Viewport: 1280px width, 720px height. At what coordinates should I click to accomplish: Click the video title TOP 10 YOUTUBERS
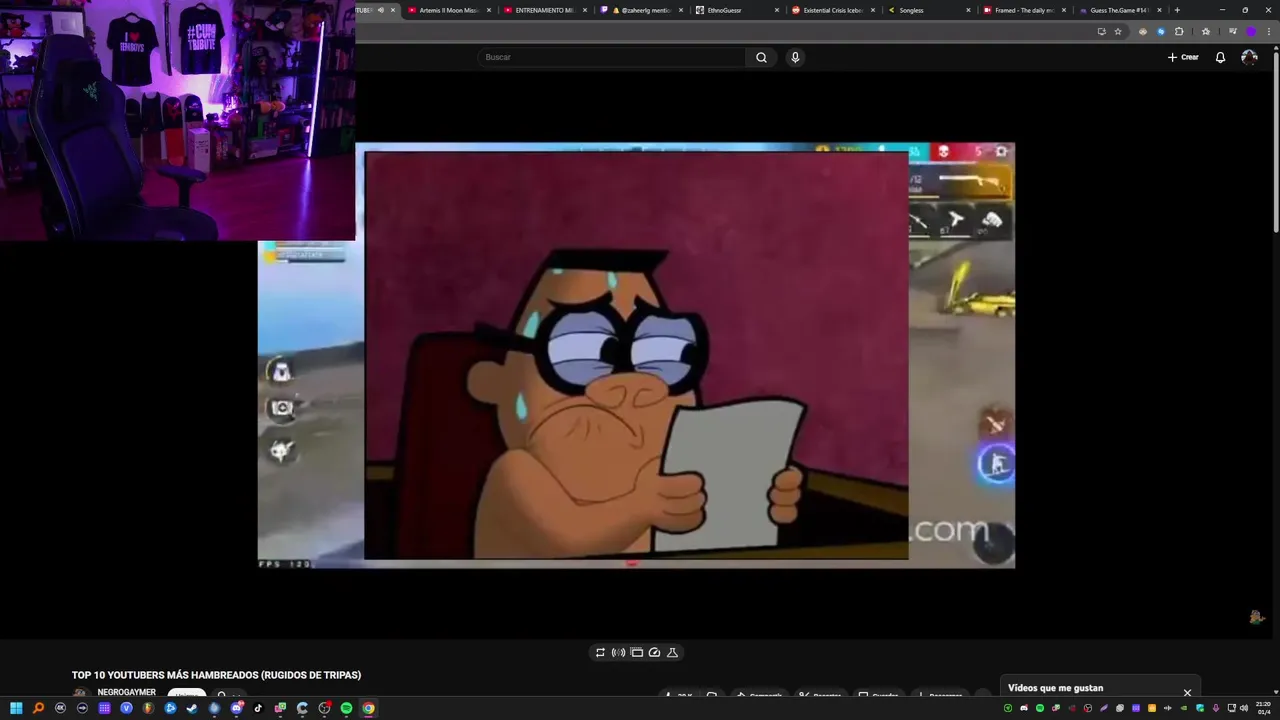tap(216, 675)
